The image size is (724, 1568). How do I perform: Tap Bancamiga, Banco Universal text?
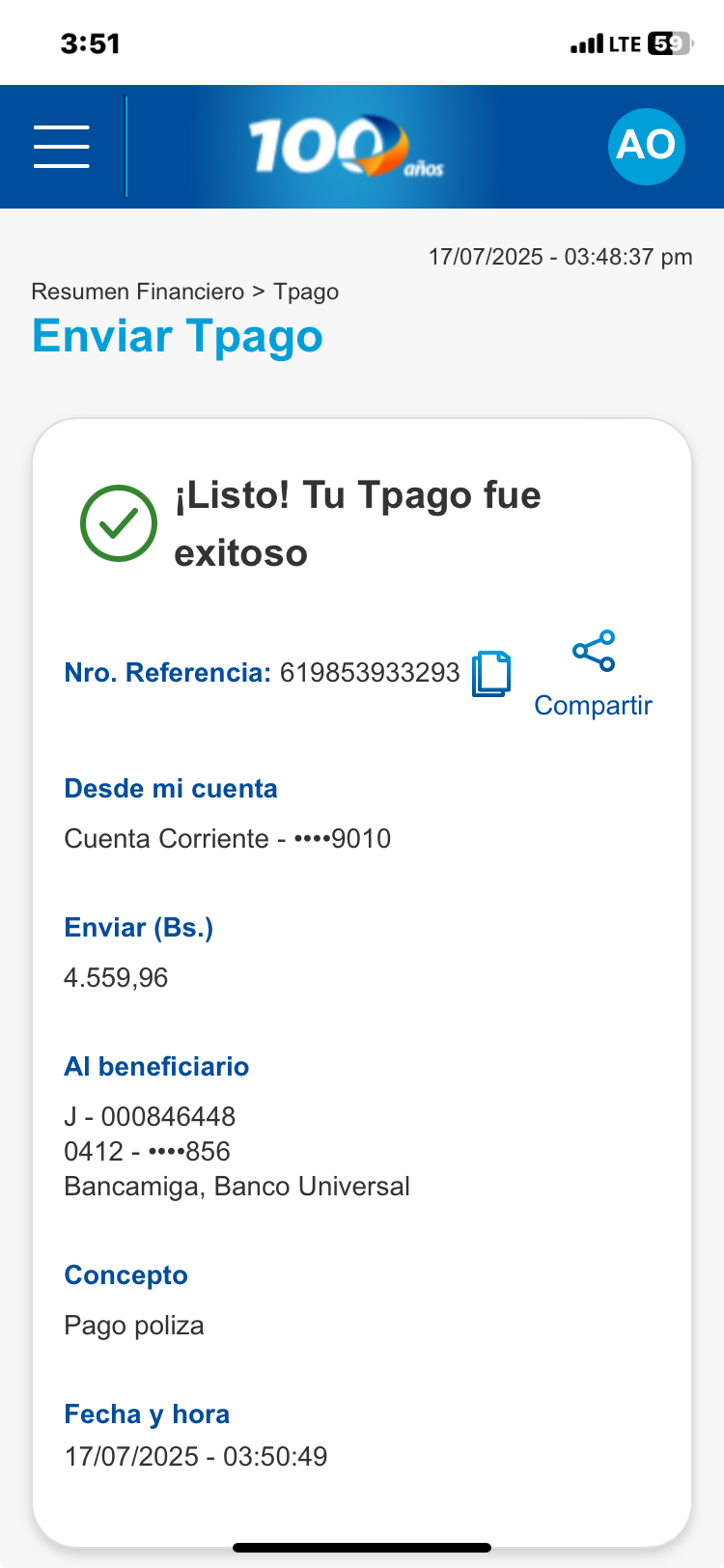pyautogui.click(x=237, y=1186)
